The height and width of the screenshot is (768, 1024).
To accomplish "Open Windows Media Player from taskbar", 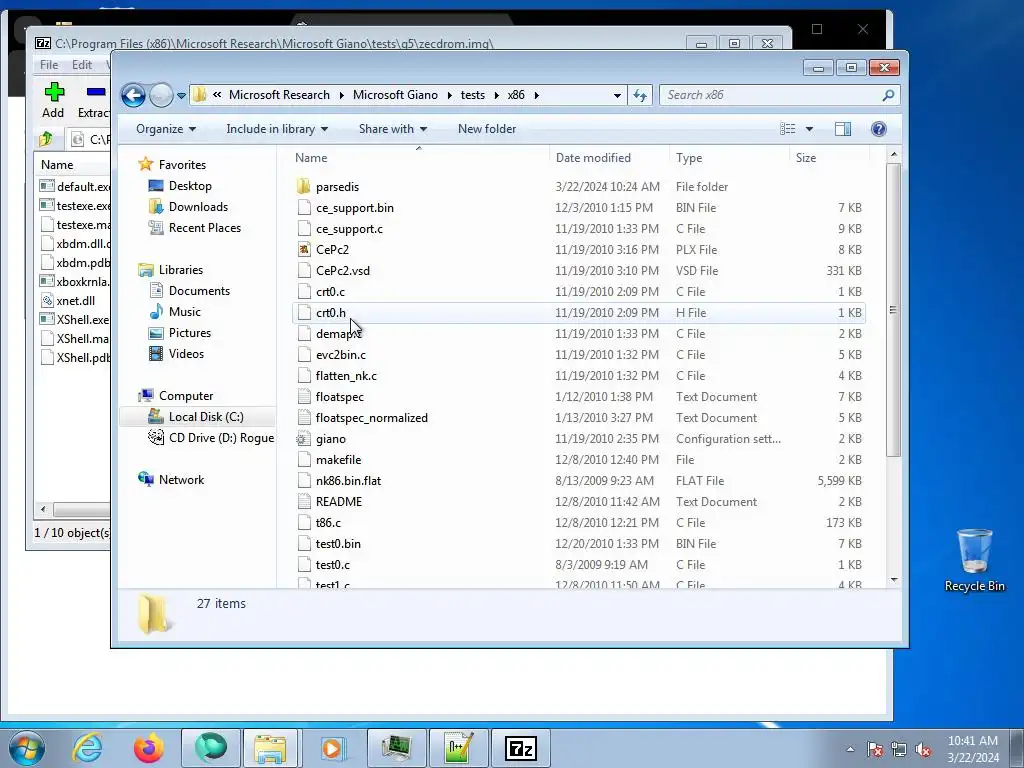I will click(334, 748).
